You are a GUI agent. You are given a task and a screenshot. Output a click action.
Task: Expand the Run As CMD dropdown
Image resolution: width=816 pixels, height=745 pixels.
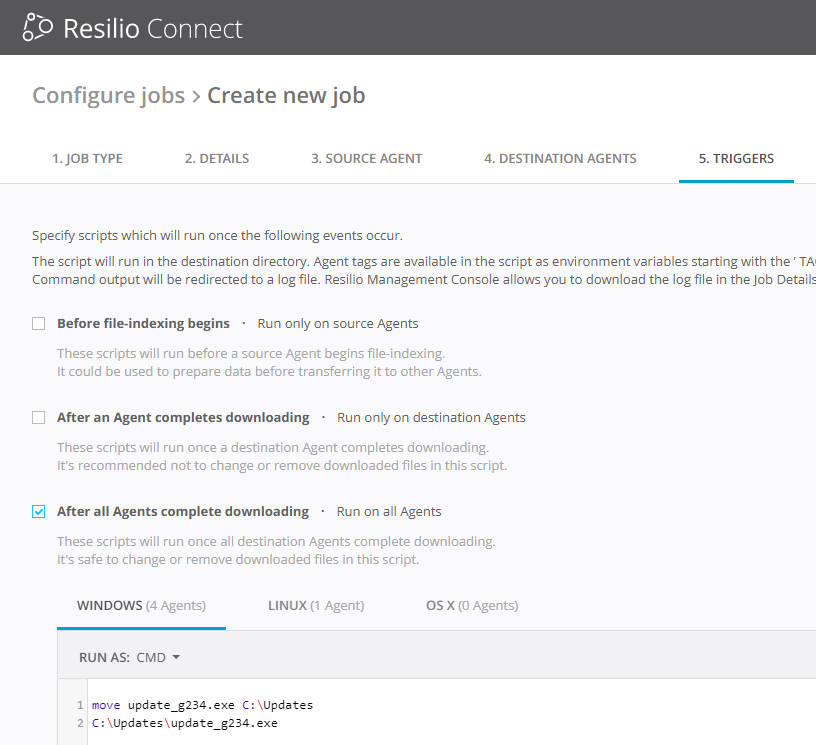pyautogui.click(x=158, y=658)
